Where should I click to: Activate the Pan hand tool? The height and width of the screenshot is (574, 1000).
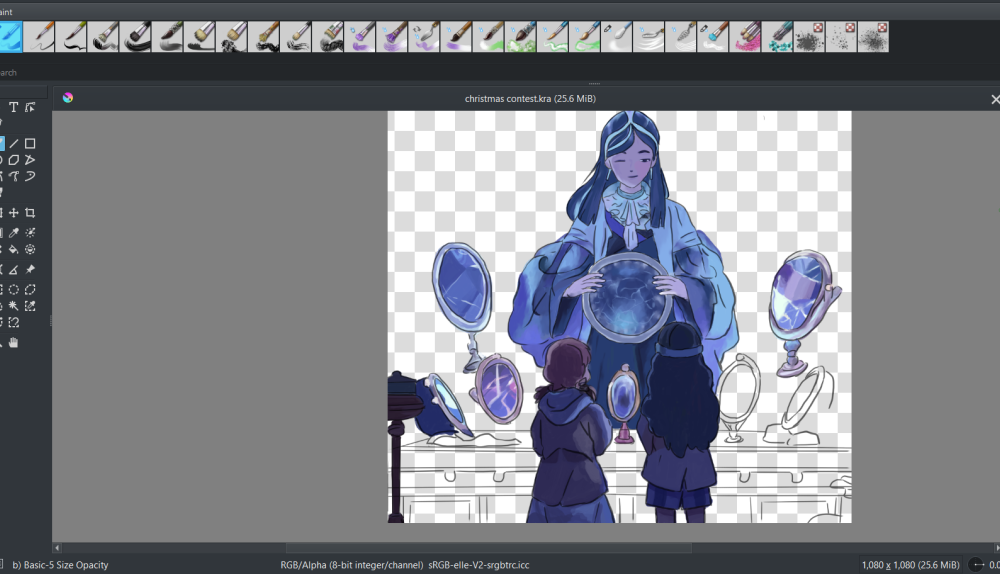[x=13, y=343]
